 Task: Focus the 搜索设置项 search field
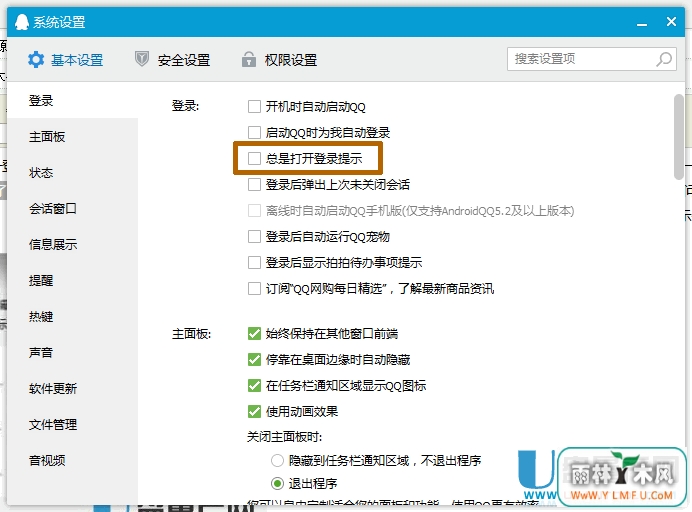pyautogui.click(x=592, y=59)
